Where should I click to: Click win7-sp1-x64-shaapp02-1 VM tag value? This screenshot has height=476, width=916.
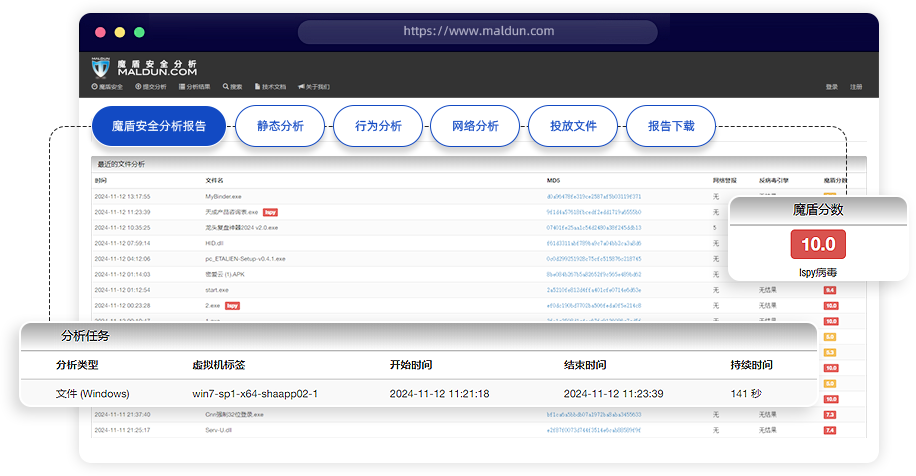(255, 394)
